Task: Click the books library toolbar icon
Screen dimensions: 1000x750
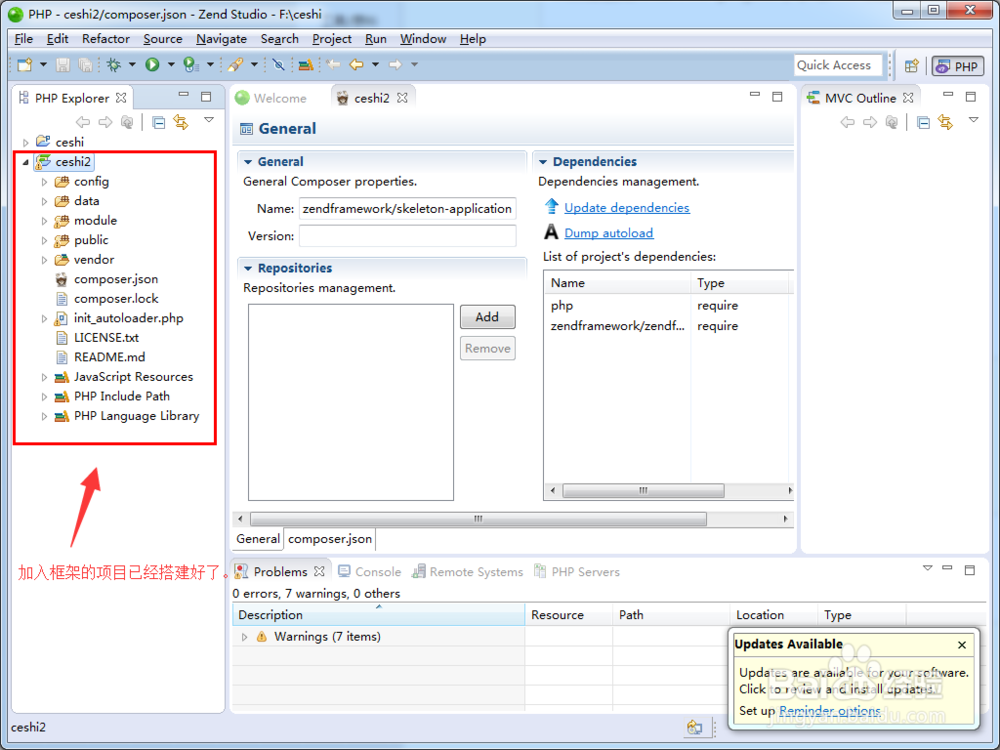Action: tap(306, 64)
